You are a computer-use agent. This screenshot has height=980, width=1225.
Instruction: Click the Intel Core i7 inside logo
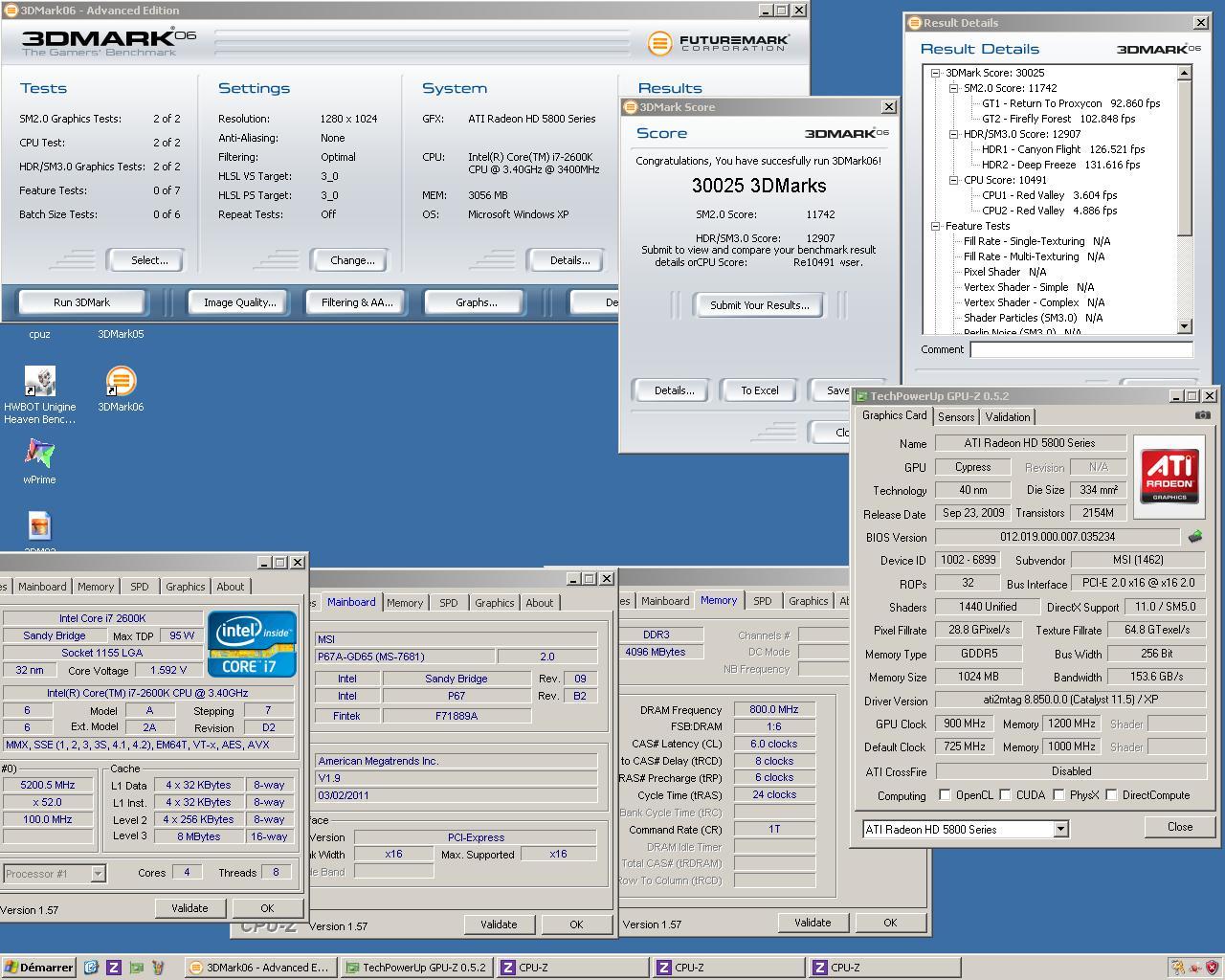click(252, 644)
